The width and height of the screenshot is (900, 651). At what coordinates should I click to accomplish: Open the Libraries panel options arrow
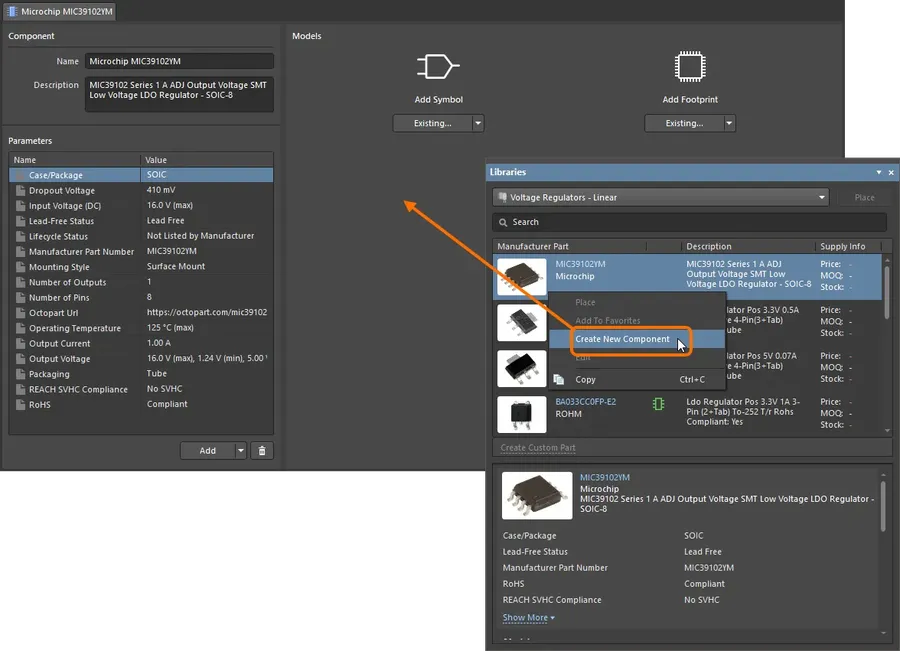(879, 172)
